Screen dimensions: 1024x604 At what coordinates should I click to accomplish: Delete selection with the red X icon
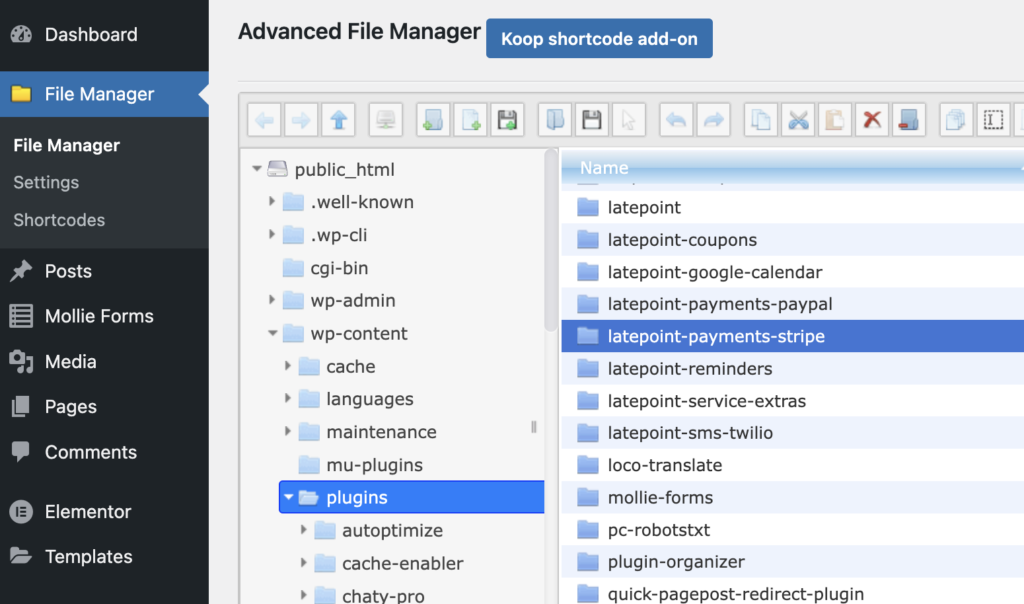tap(871, 119)
